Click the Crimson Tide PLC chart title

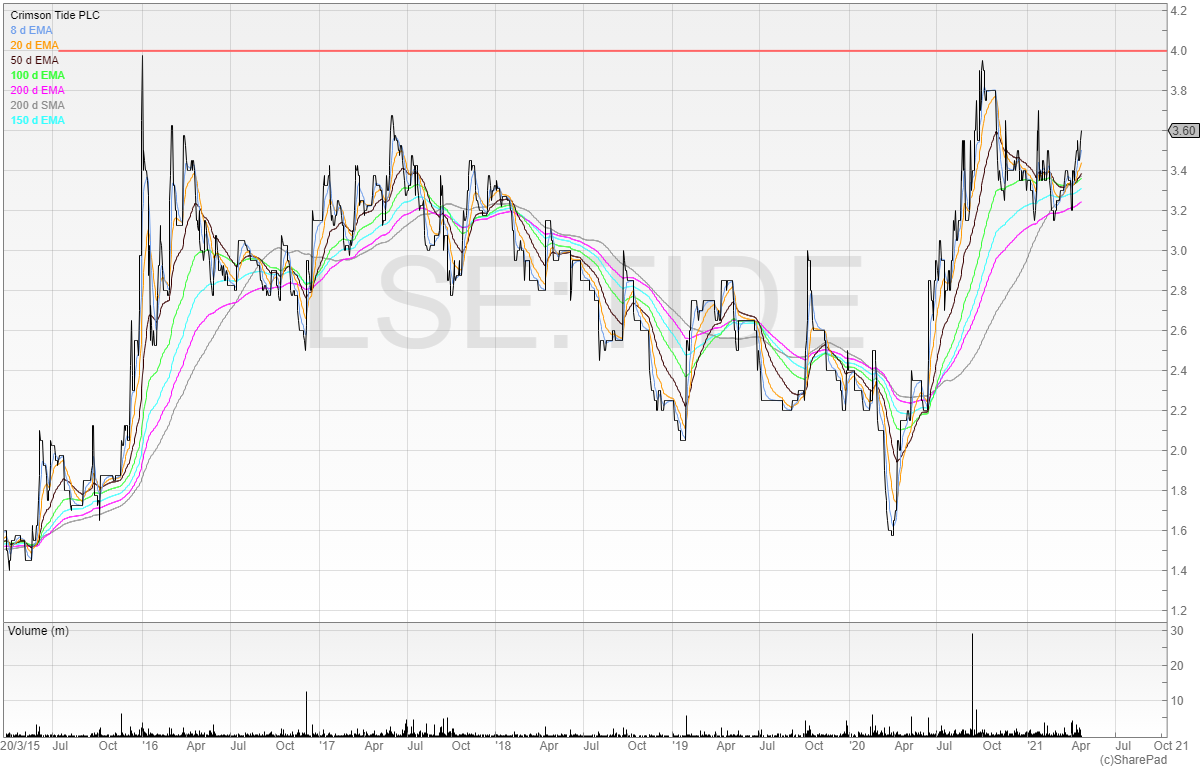(55, 15)
